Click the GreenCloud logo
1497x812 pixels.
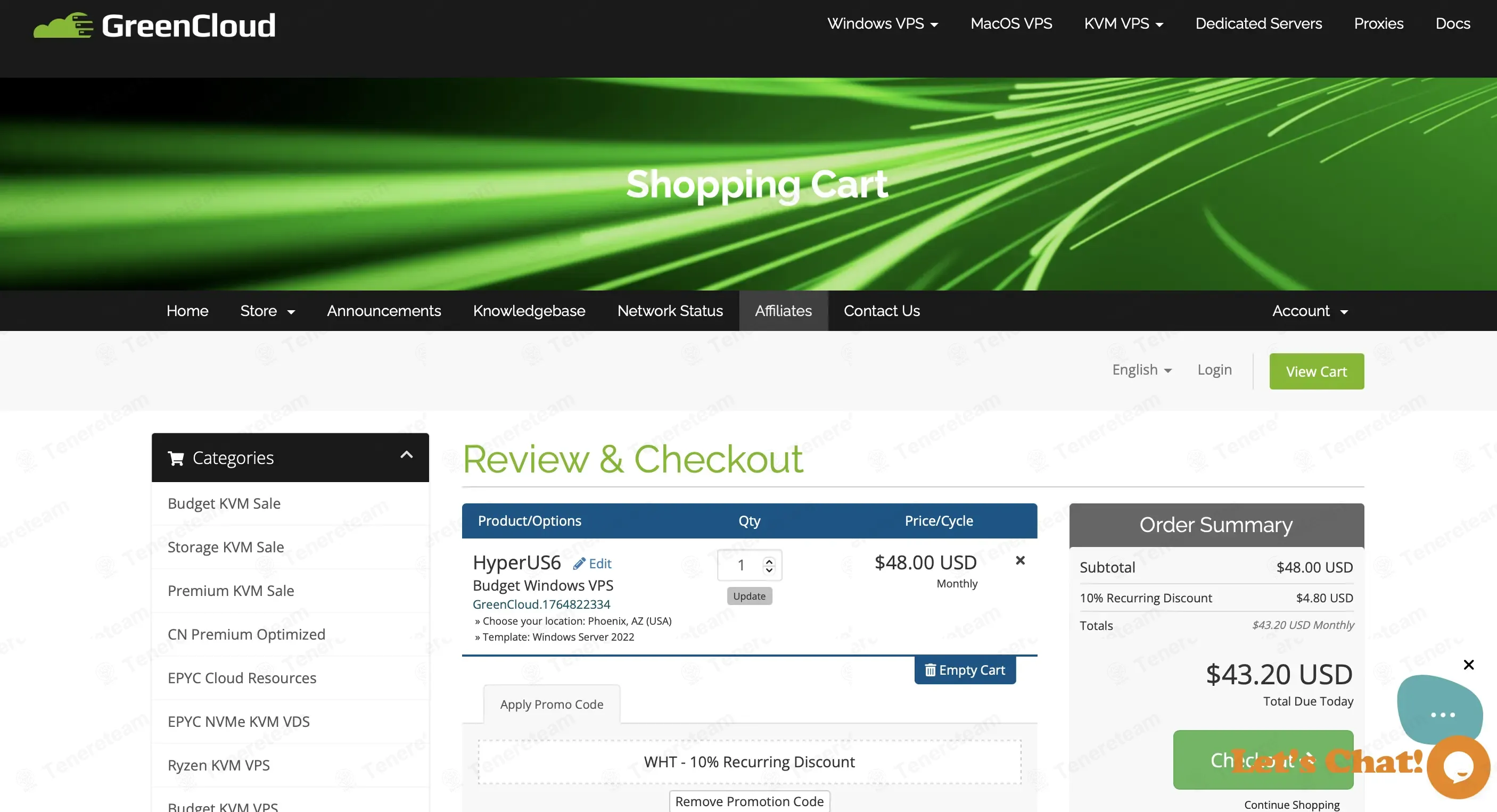[154, 25]
